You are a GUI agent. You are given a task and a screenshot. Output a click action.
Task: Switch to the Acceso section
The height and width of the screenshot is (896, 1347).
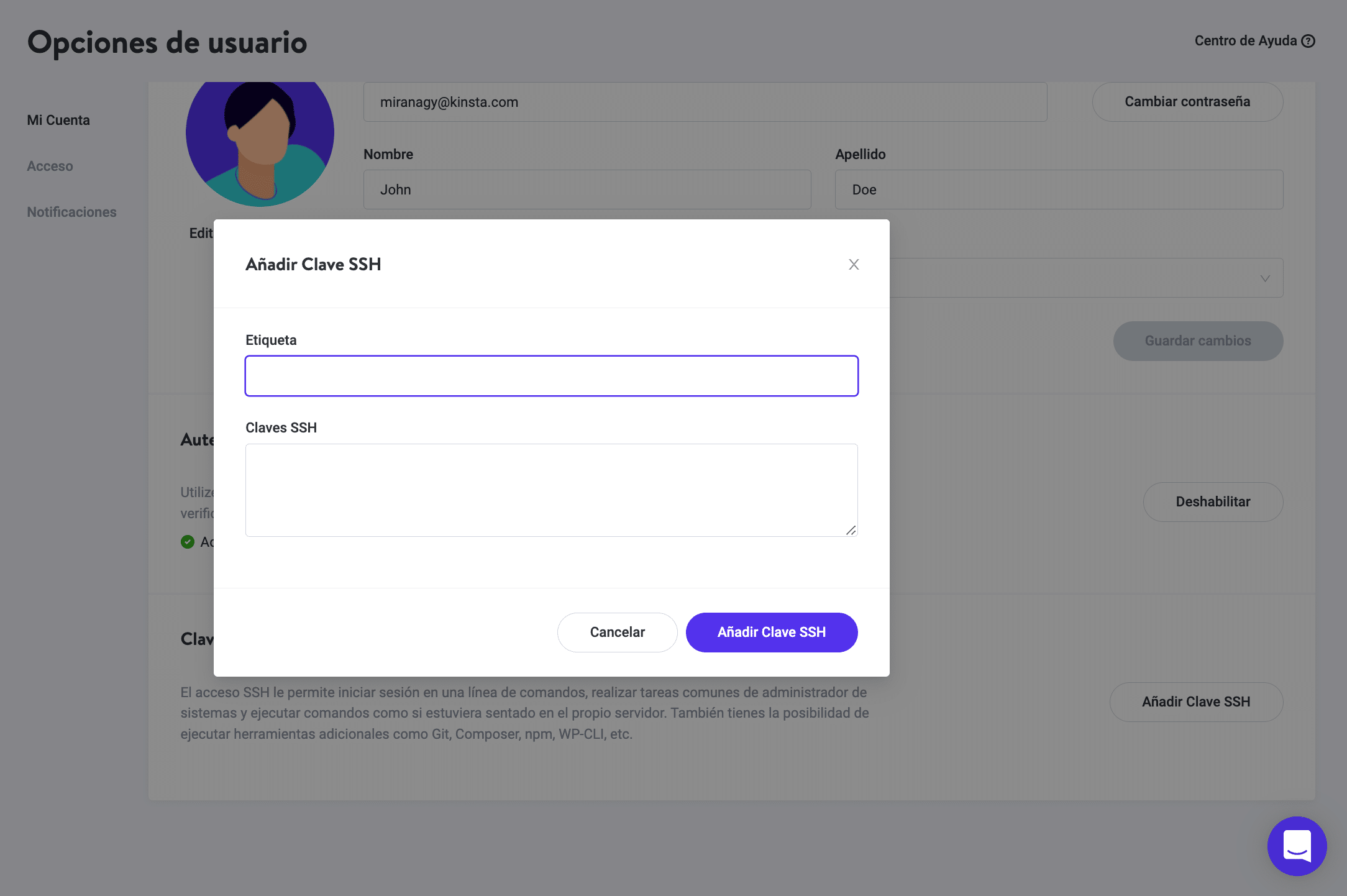click(50, 167)
